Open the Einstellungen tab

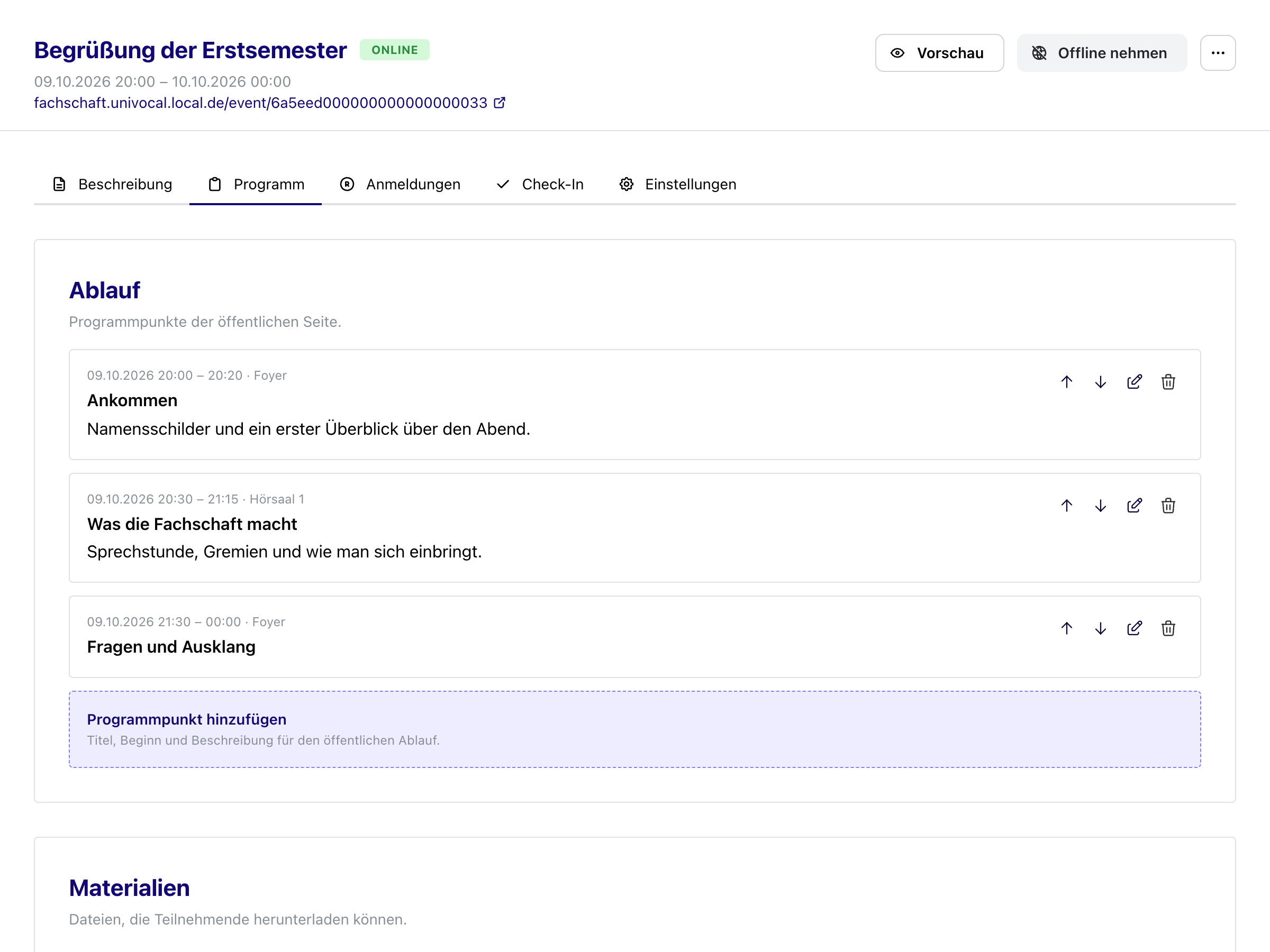point(677,184)
